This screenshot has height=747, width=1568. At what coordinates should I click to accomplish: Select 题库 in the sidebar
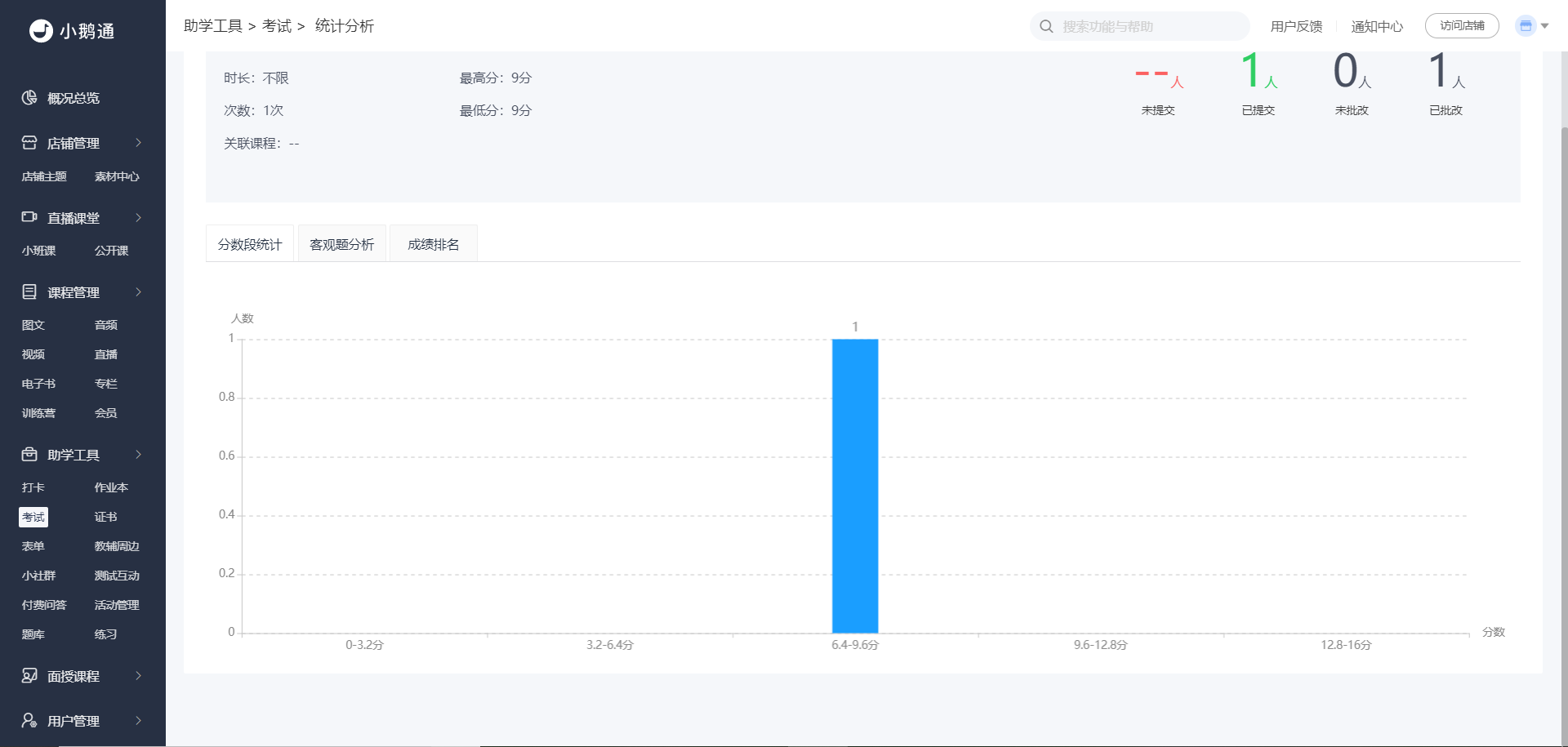[33, 634]
